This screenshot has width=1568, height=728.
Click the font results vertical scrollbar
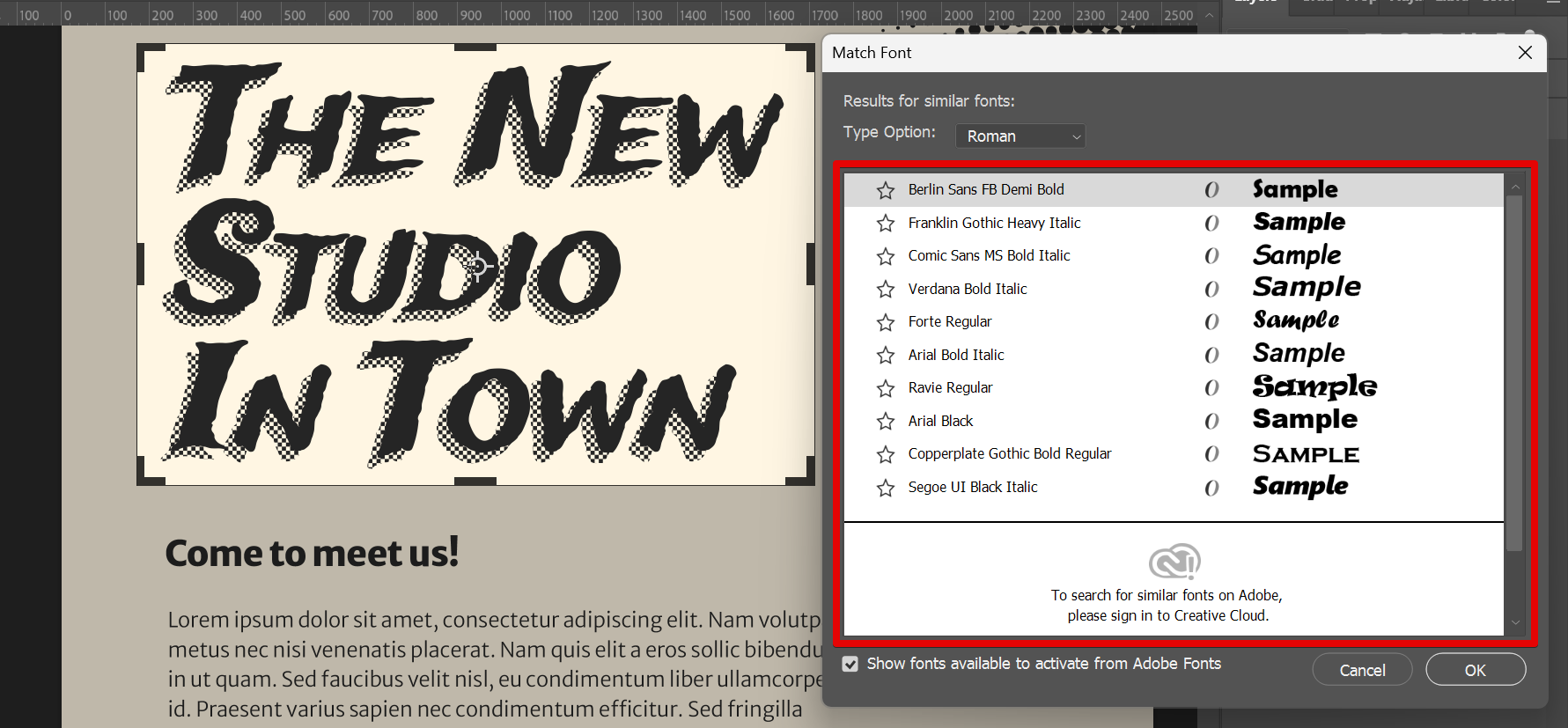pos(1515,370)
